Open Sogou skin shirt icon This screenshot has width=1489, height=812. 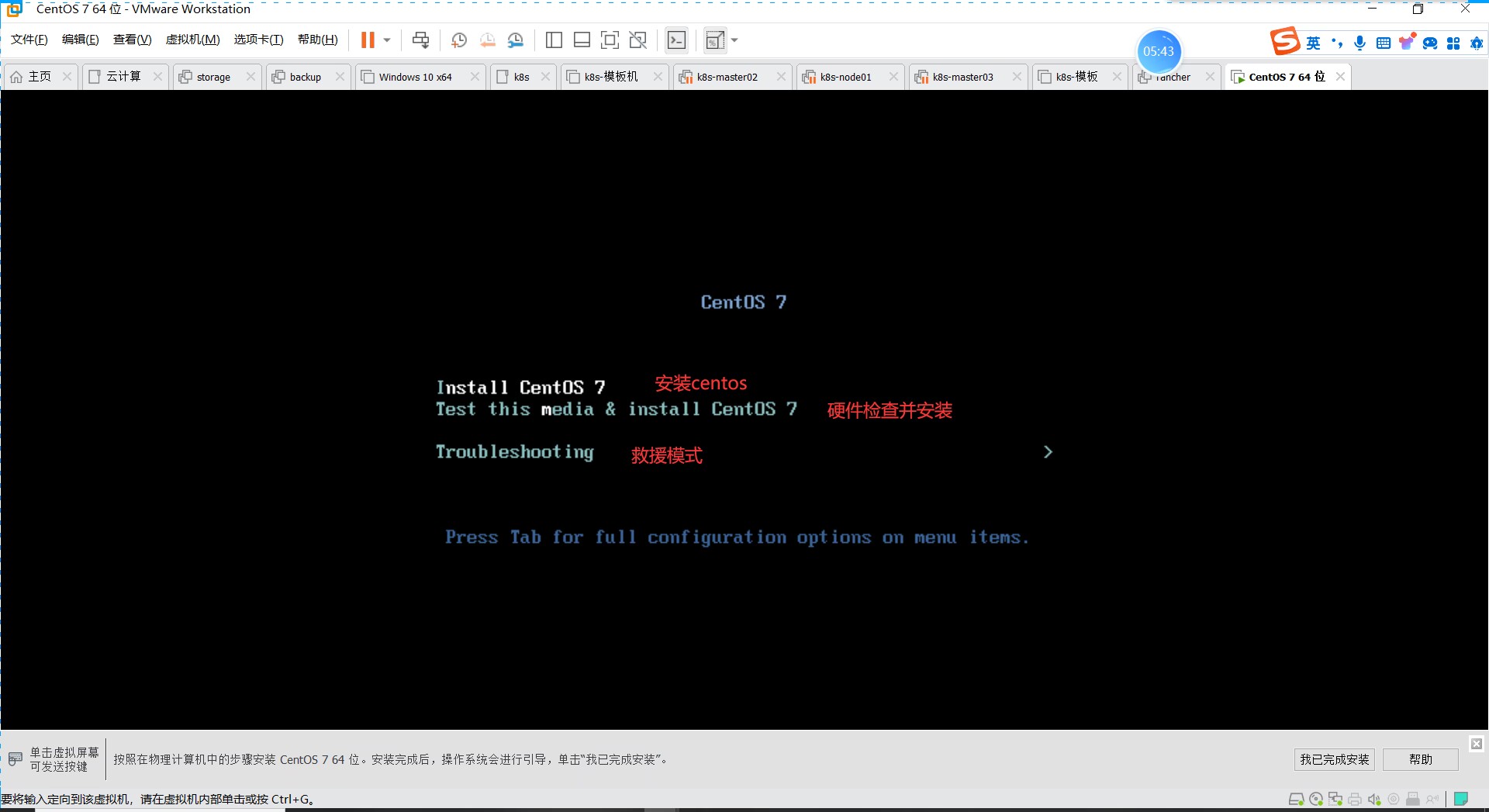pyautogui.click(x=1407, y=42)
